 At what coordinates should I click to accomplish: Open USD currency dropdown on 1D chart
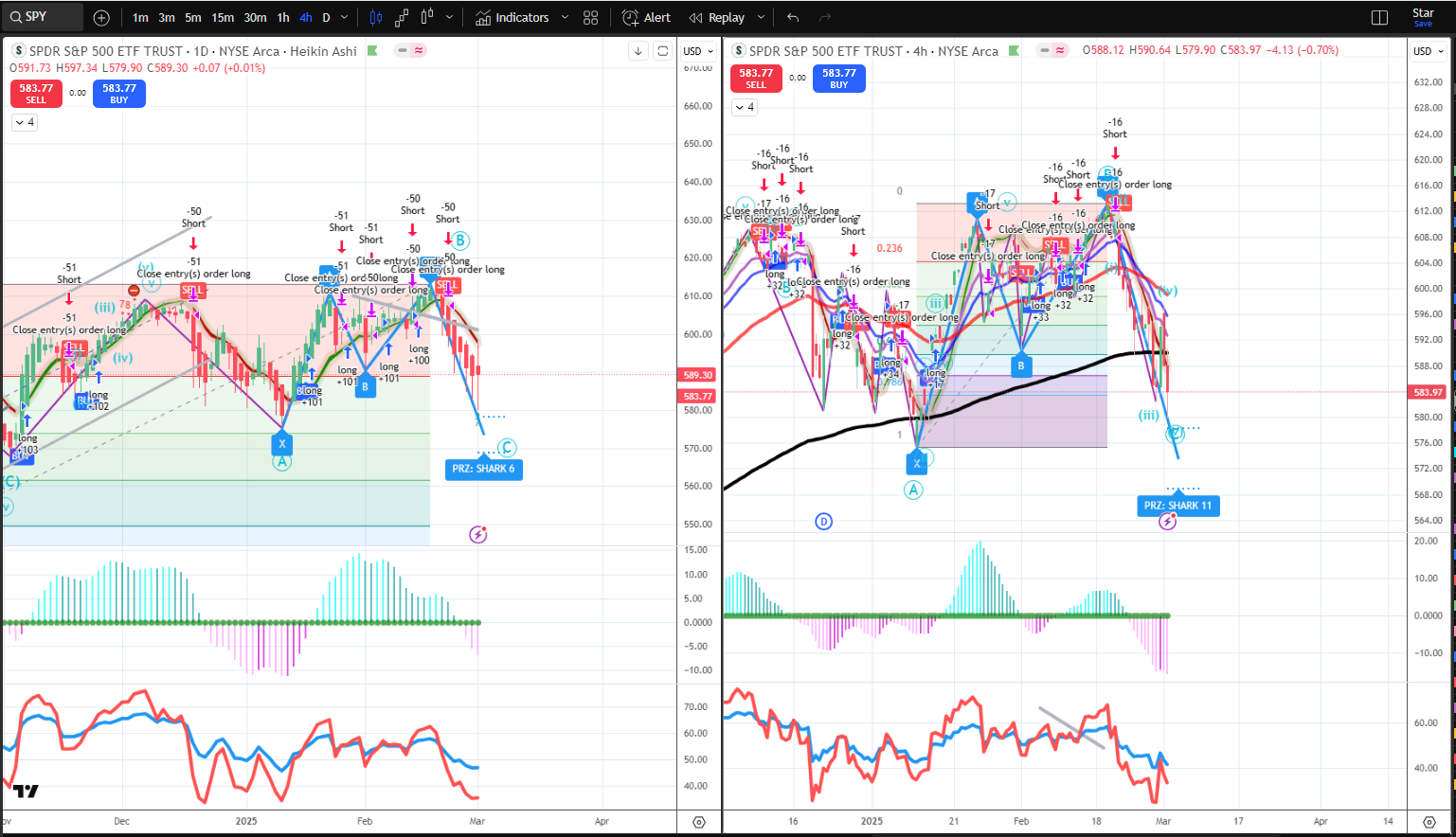click(x=698, y=51)
